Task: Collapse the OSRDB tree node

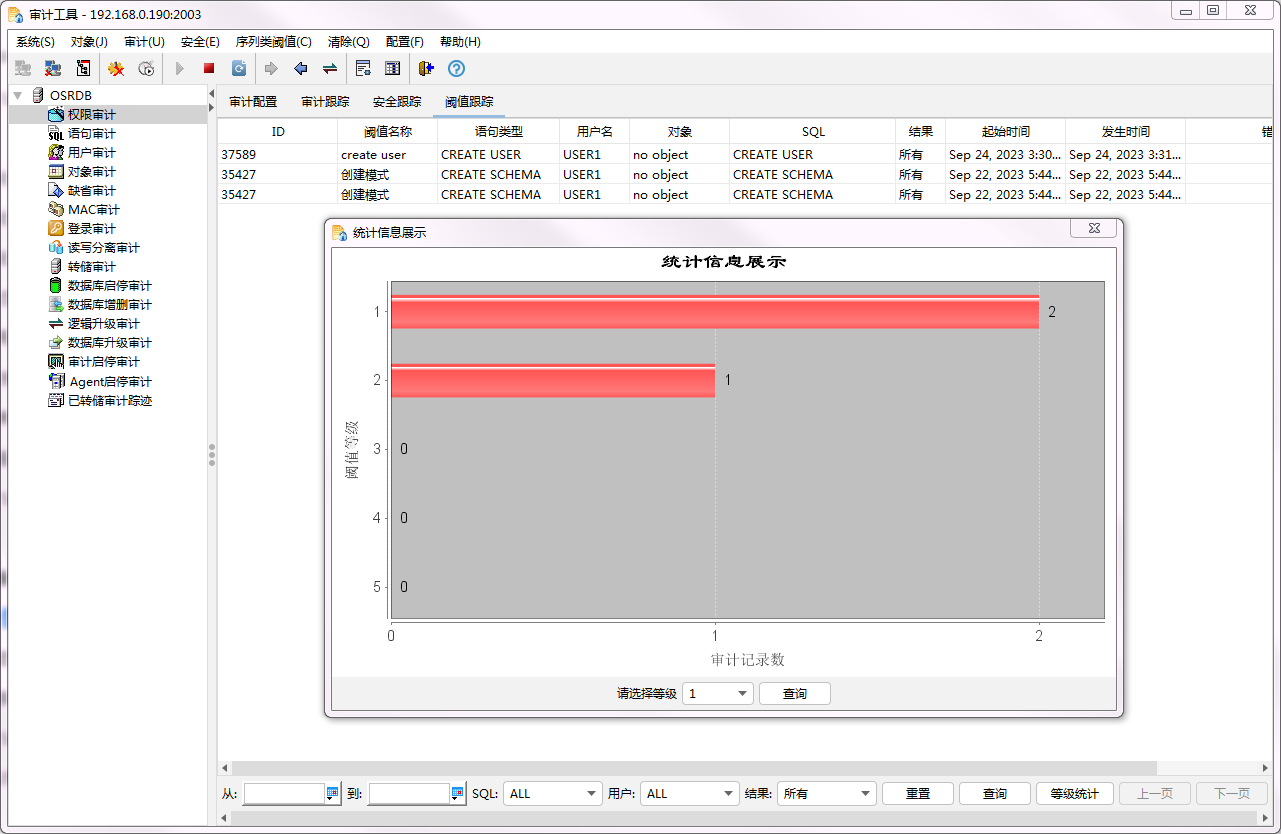Action: click(x=18, y=95)
